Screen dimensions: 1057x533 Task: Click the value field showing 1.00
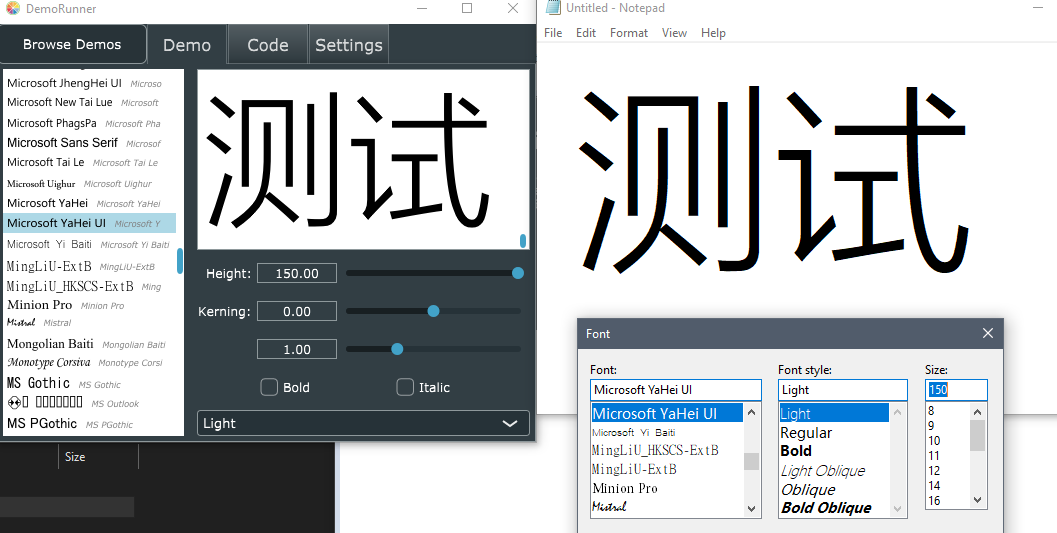tap(297, 349)
